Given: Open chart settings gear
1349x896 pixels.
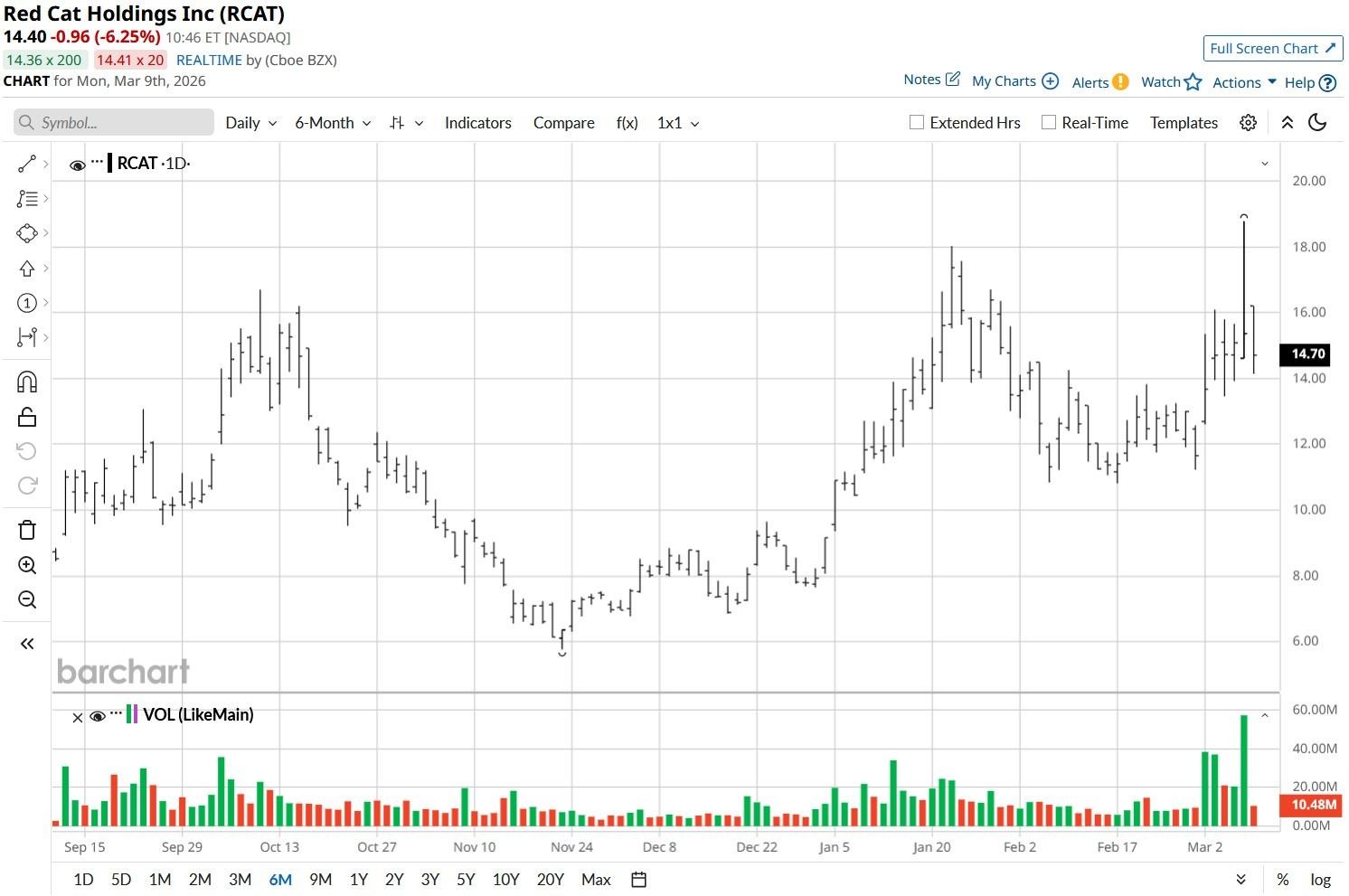Looking at the screenshot, I should 1248,123.
